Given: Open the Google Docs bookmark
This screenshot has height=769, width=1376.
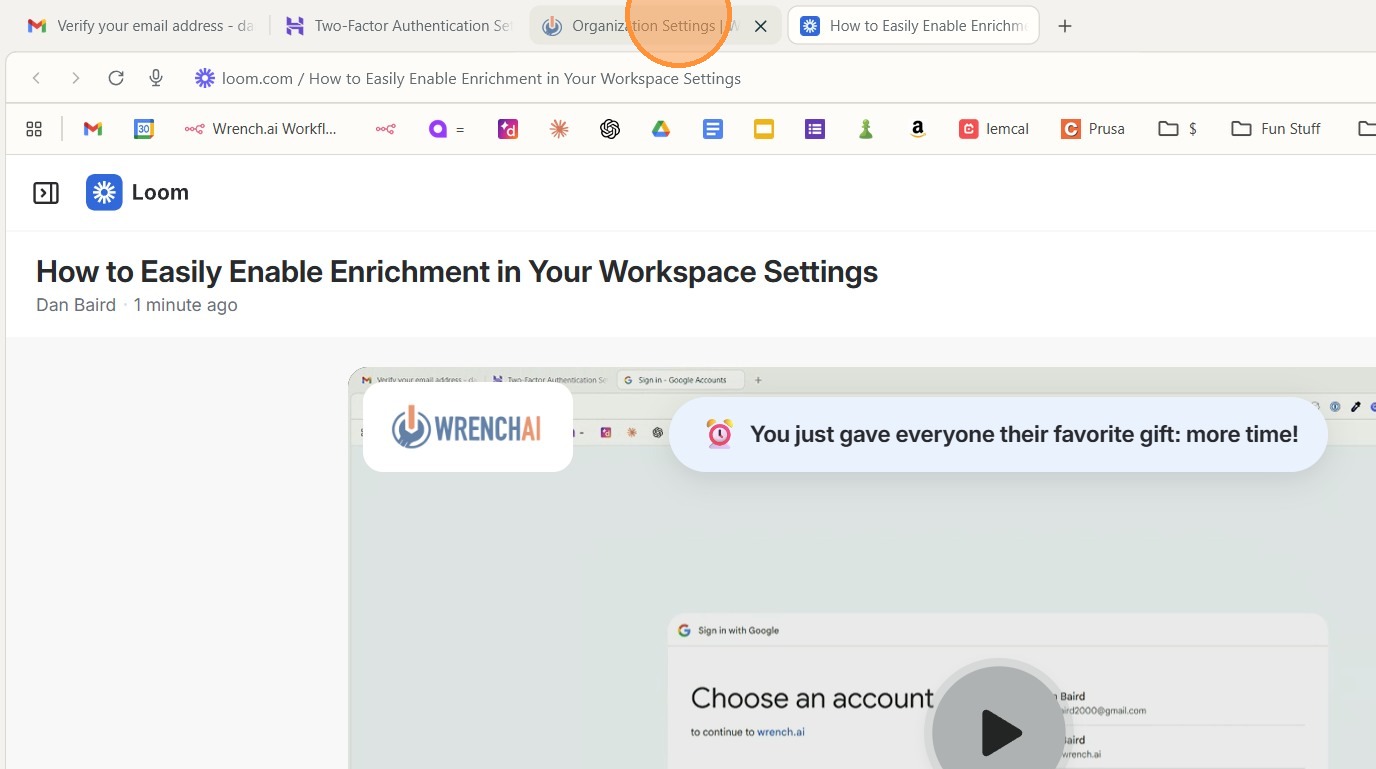Looking at the screenshot, I should click(713, 129).
